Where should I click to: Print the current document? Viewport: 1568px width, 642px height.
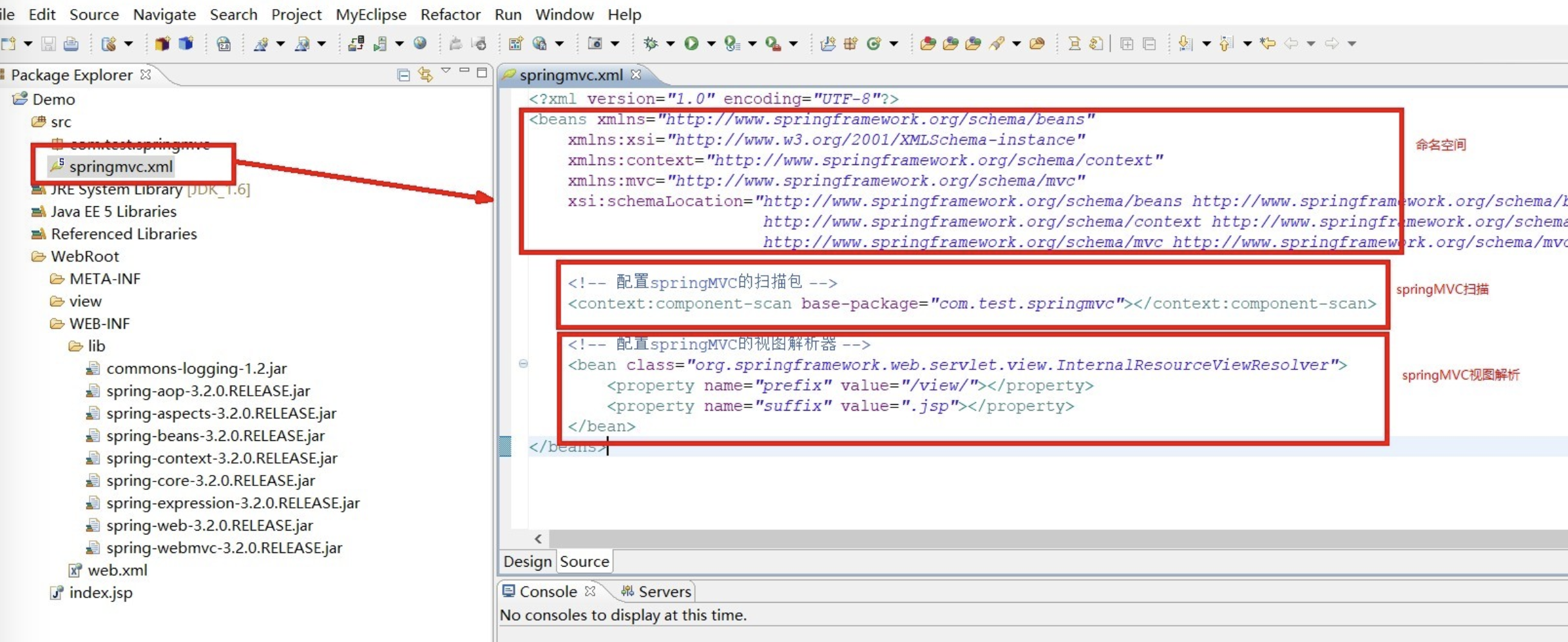tap(71, 43)
